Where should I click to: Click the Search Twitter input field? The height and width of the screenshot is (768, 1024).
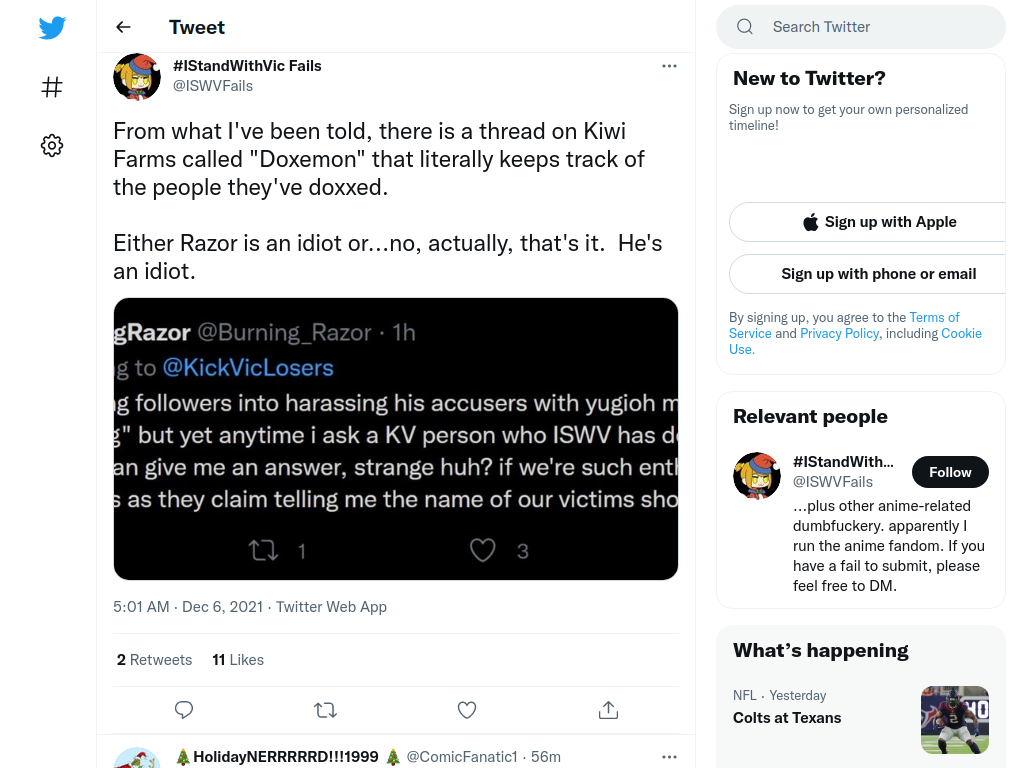point(861,27)
